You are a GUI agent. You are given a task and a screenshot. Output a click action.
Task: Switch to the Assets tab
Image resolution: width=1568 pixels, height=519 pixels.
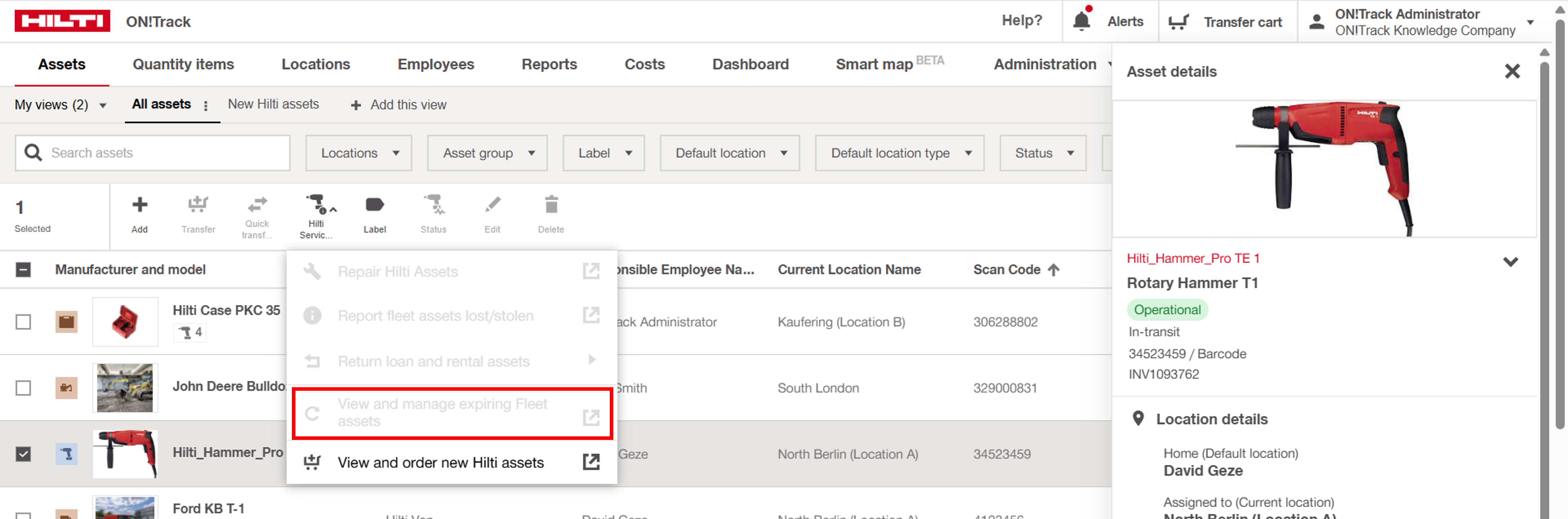[x=62, y=64]
